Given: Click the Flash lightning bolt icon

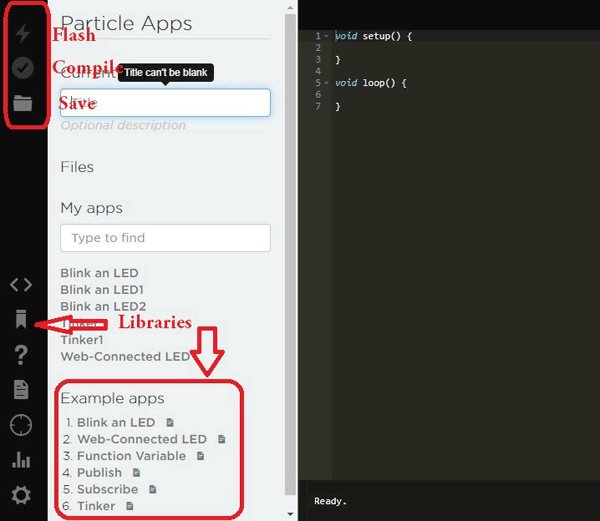Looking at the screenshot, I should pos(22,34).
